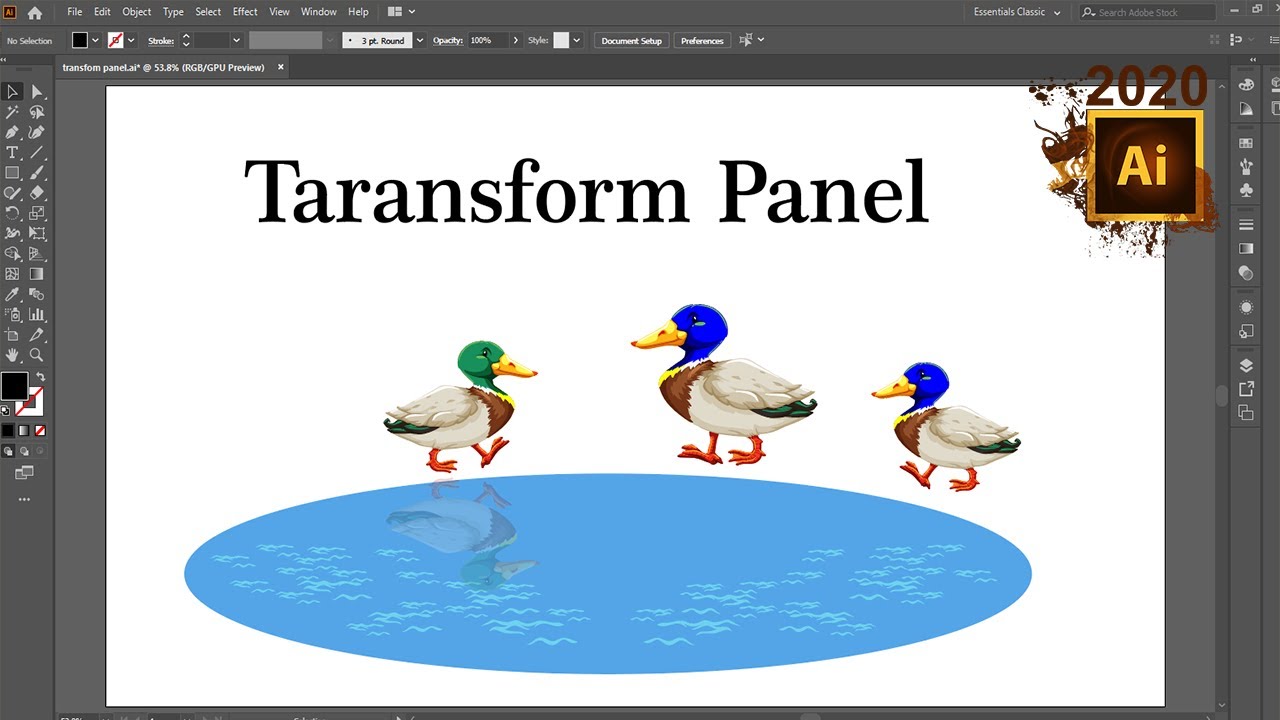Select the Pen tool

pyautogui.click(x=13, y=132)
